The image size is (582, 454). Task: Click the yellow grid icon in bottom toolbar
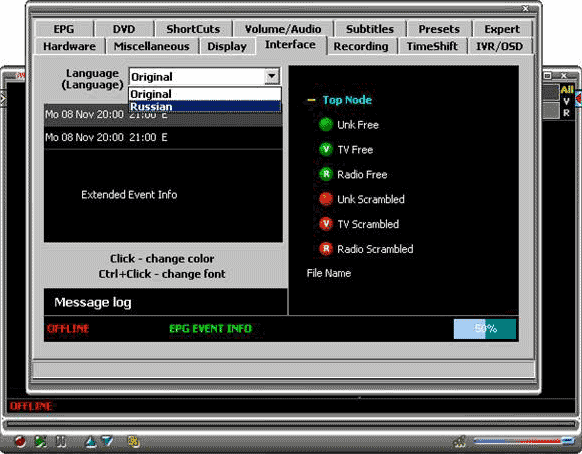[134, 441]
